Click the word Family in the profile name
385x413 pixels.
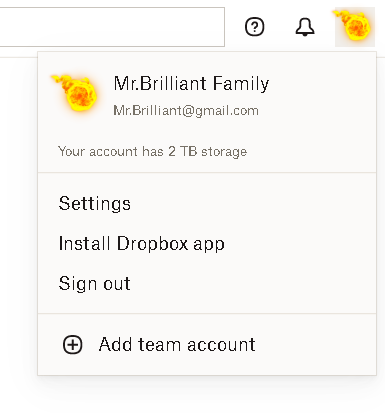[241, 83]
